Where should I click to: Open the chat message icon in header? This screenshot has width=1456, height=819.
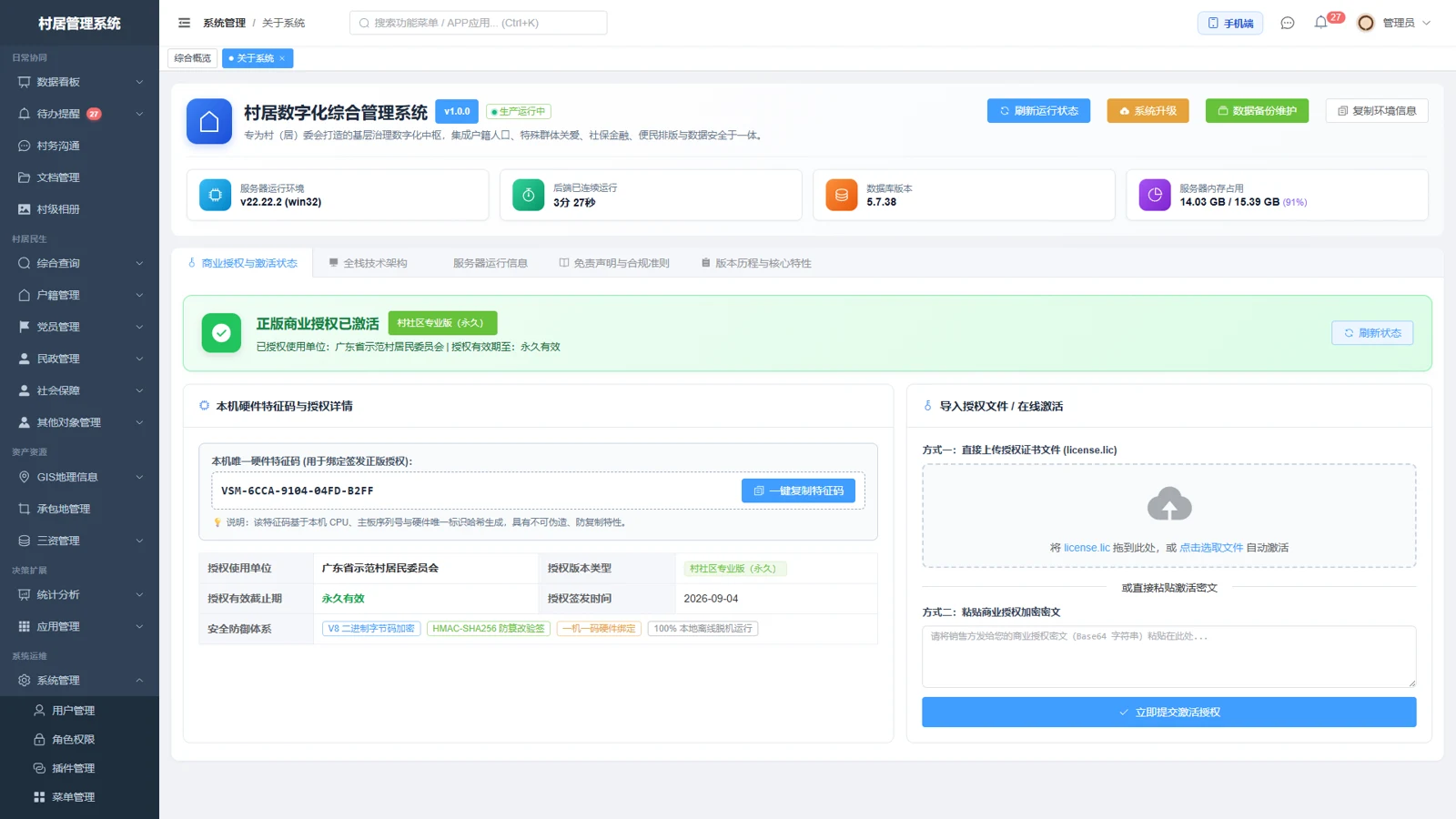point(1287,23)
